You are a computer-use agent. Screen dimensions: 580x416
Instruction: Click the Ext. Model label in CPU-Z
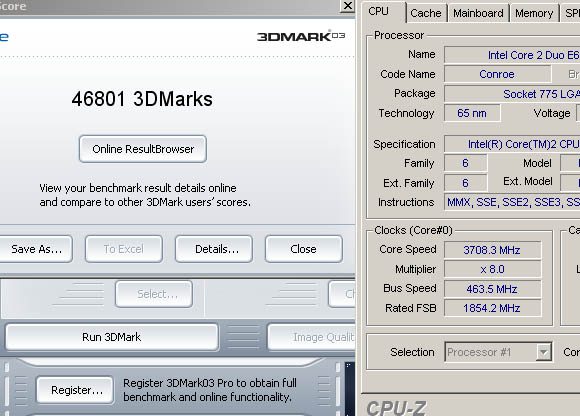(528, 181)
